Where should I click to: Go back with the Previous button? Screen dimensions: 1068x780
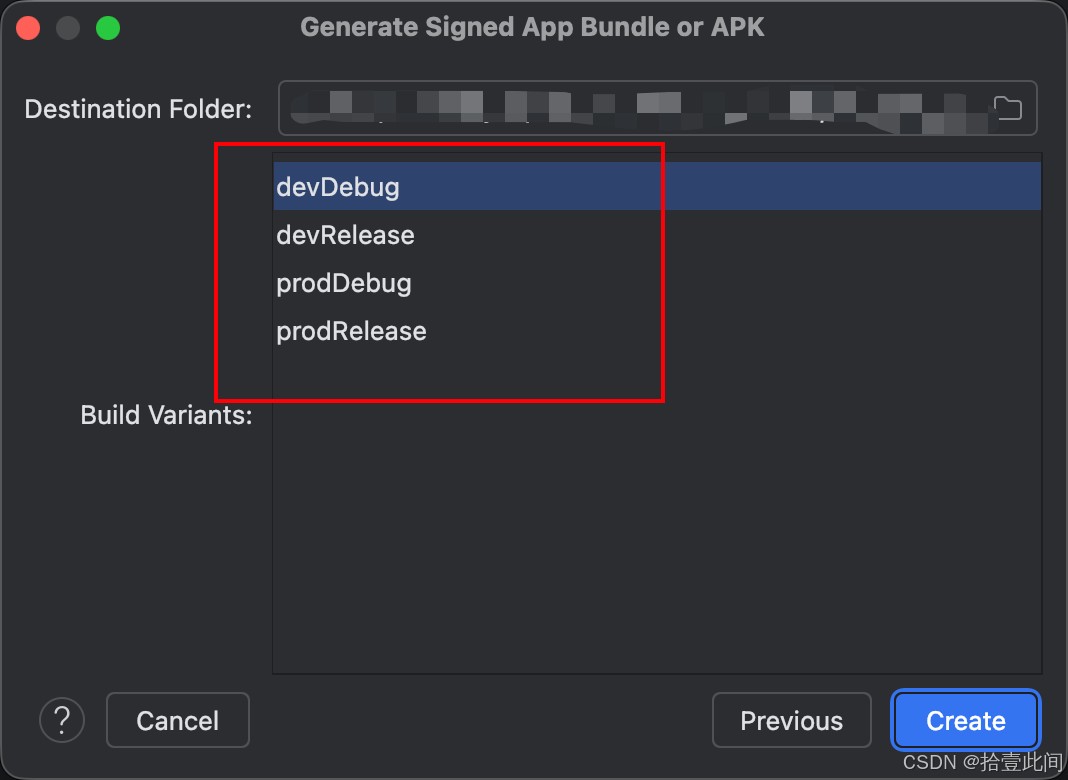[791, 720]
